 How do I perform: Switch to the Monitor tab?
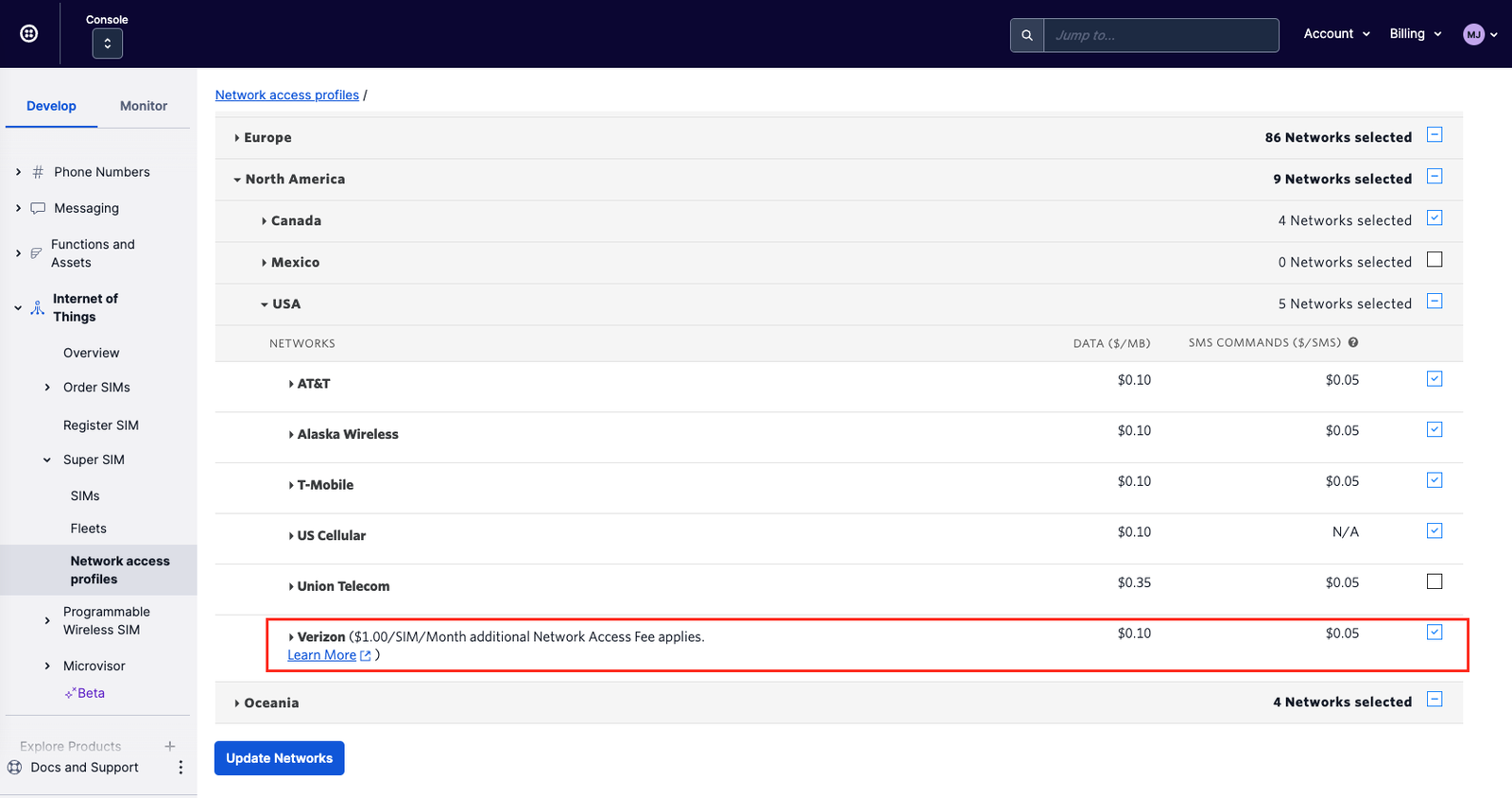[144, 106]
